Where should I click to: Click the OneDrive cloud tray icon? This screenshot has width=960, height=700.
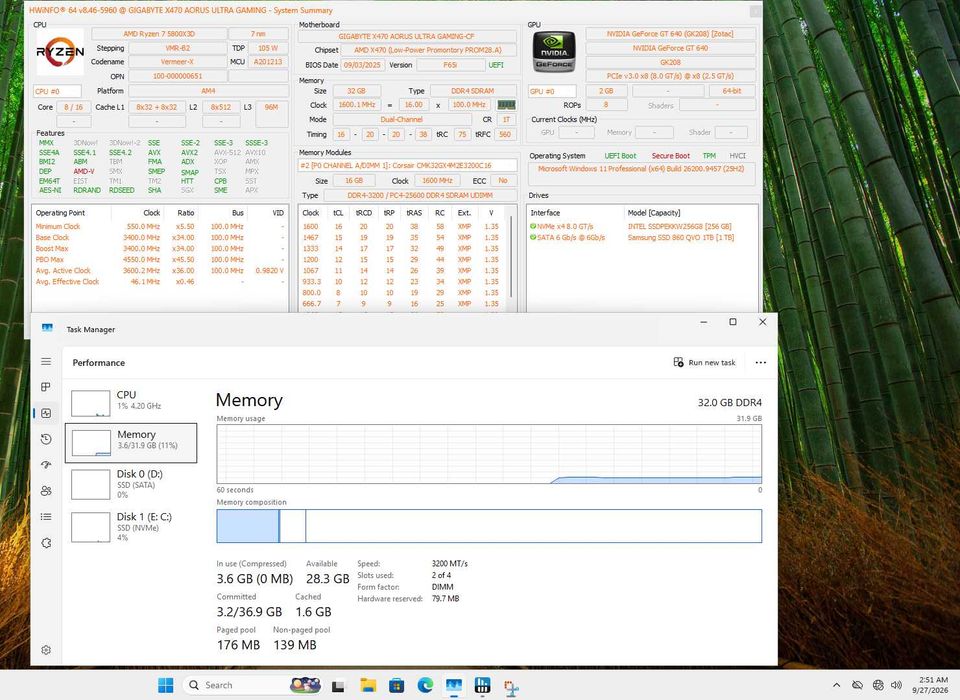[x=857, y=685]
